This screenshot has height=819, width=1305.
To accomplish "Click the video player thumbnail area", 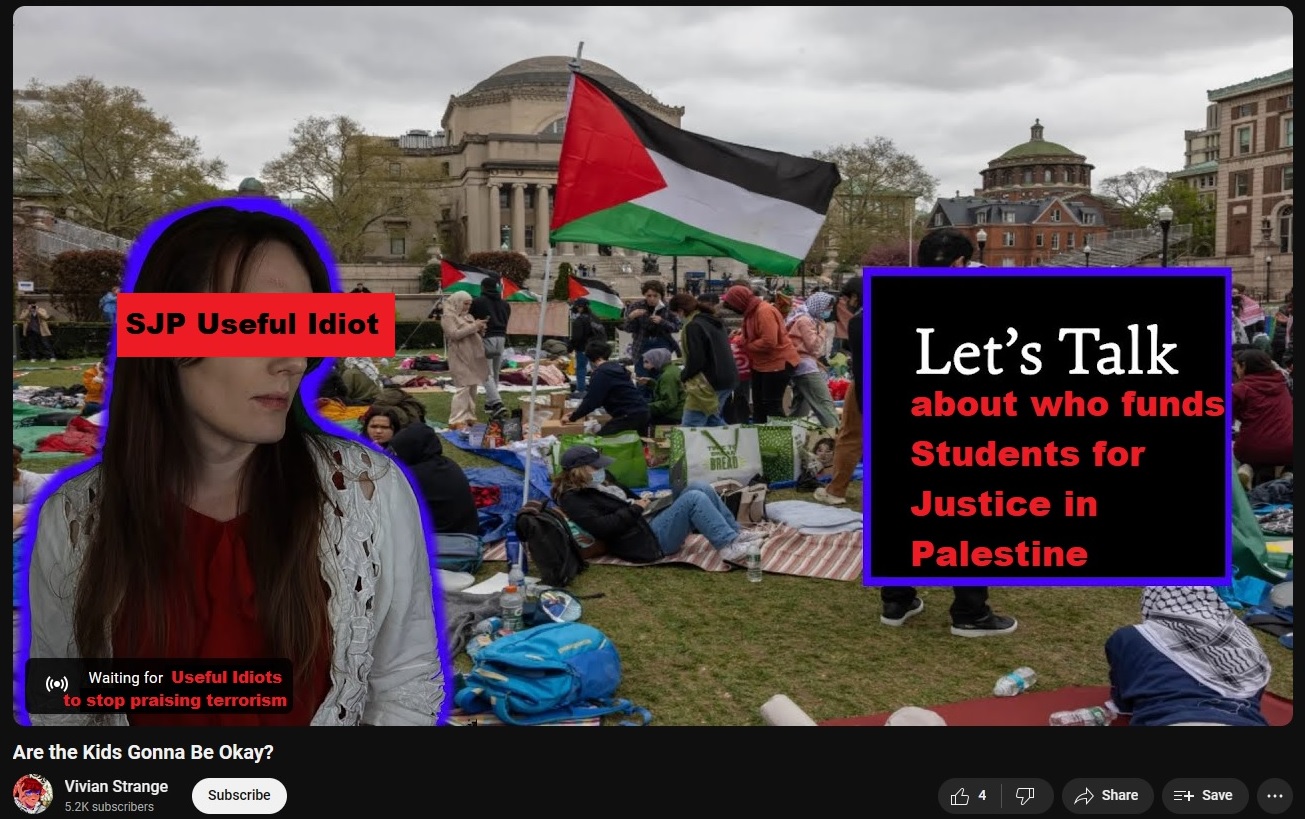I will pos(652,366).
